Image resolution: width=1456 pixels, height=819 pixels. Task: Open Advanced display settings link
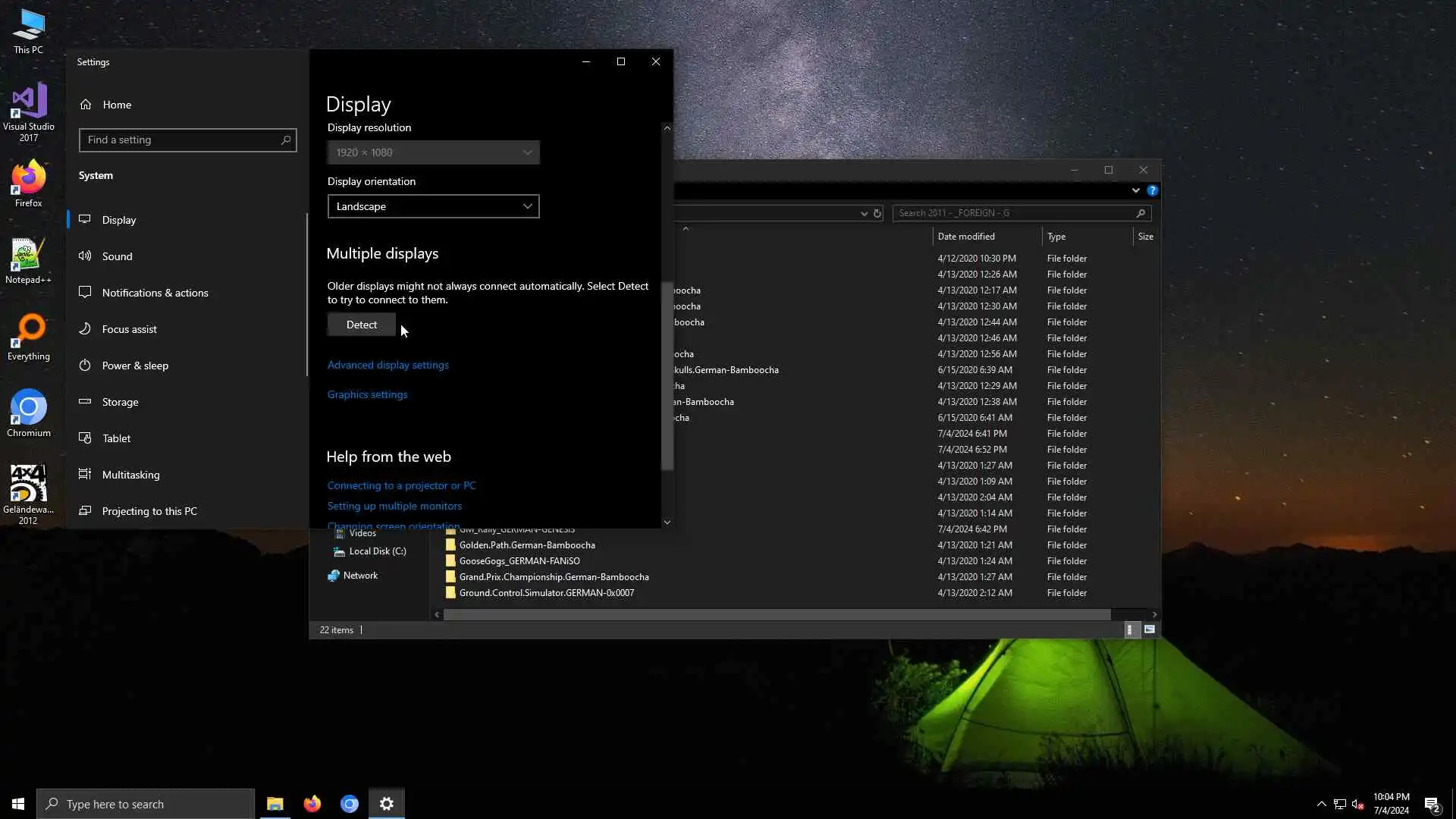[x=388, y=365]
